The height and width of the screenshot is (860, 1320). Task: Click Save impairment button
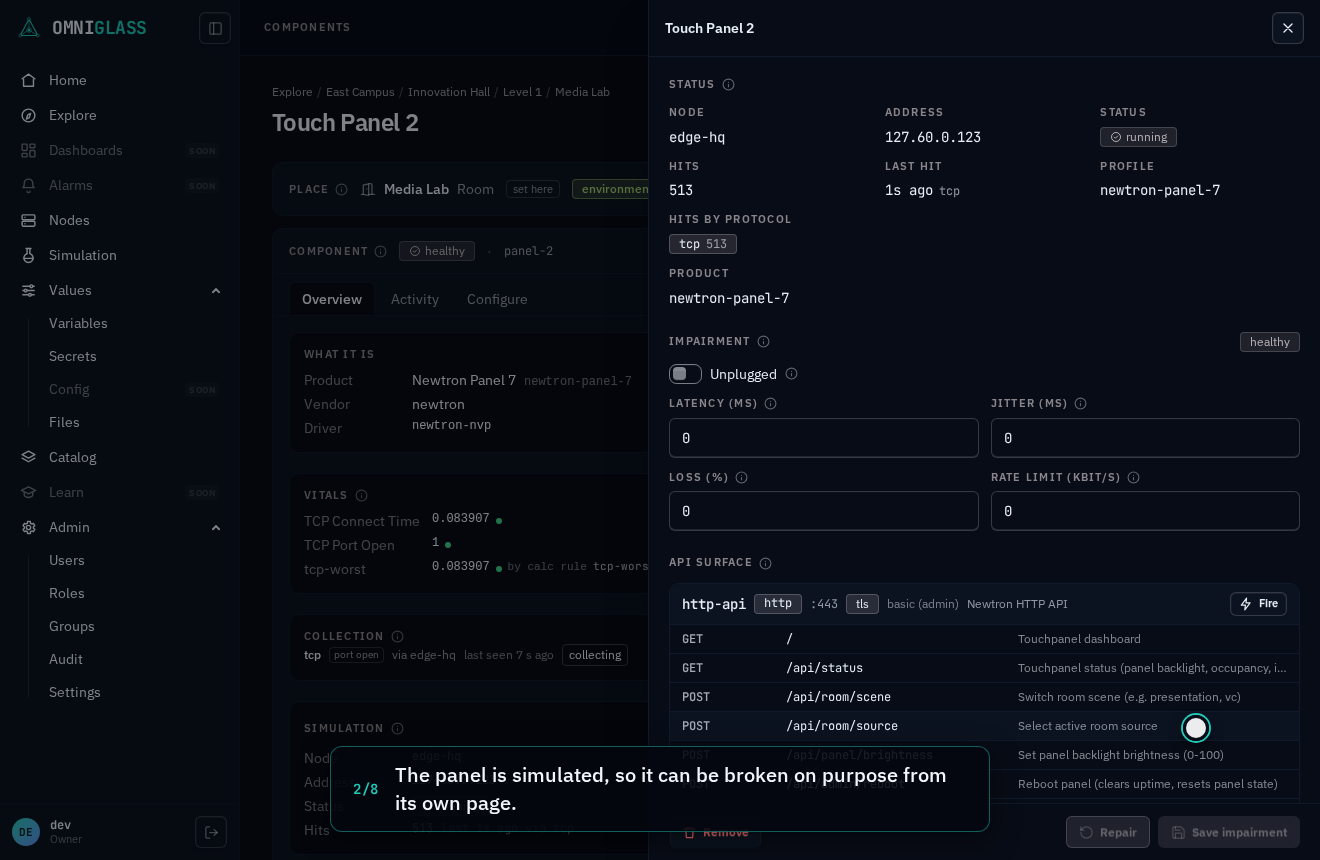click(x=1229, y=832)
